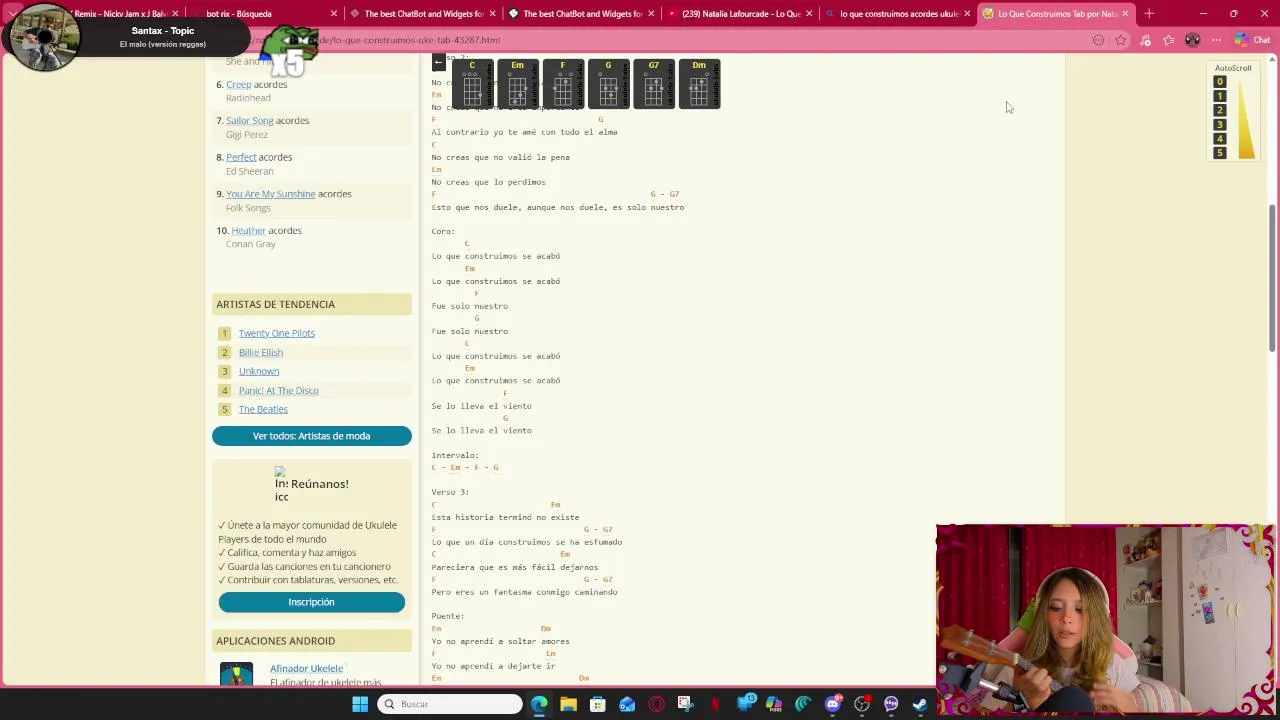Click the taskbar Buscar search box
Screen dimensions: 1280x720
point(450,704)
